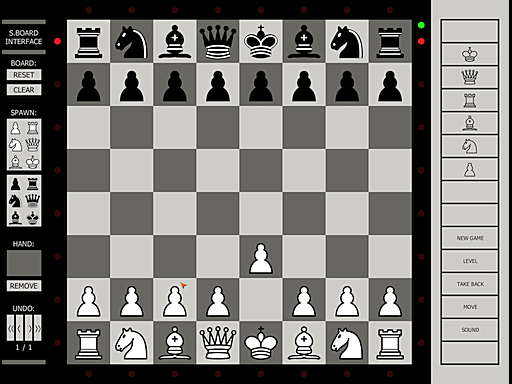Click the empty e2 square
Viewport: 512px width, 384px height.
[261, 300]
